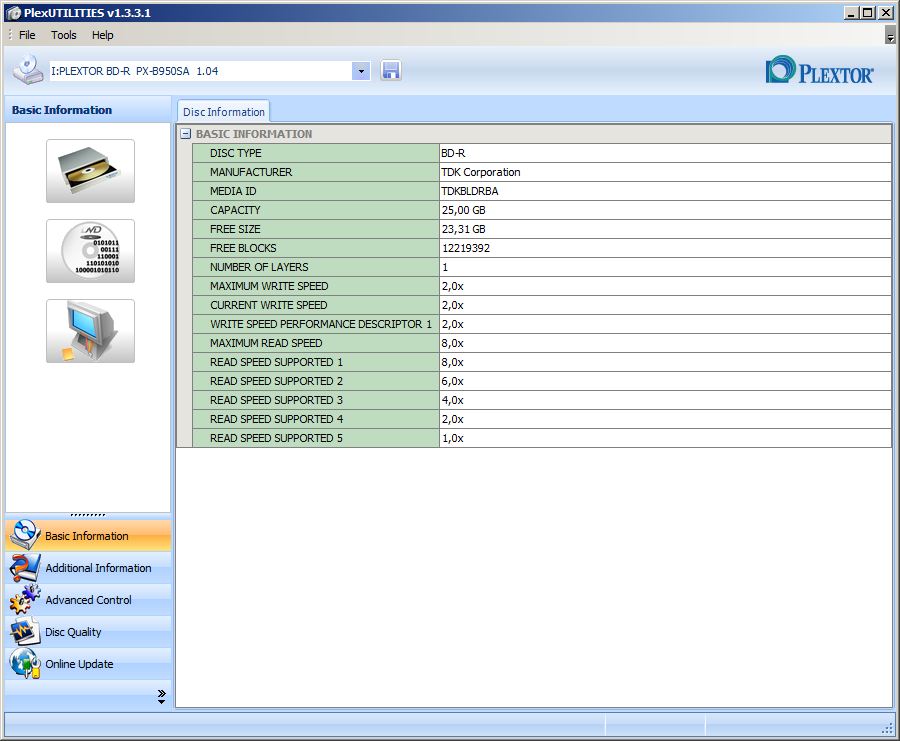Click the disc drive icon beside drive selector

[x=28, y=70]
